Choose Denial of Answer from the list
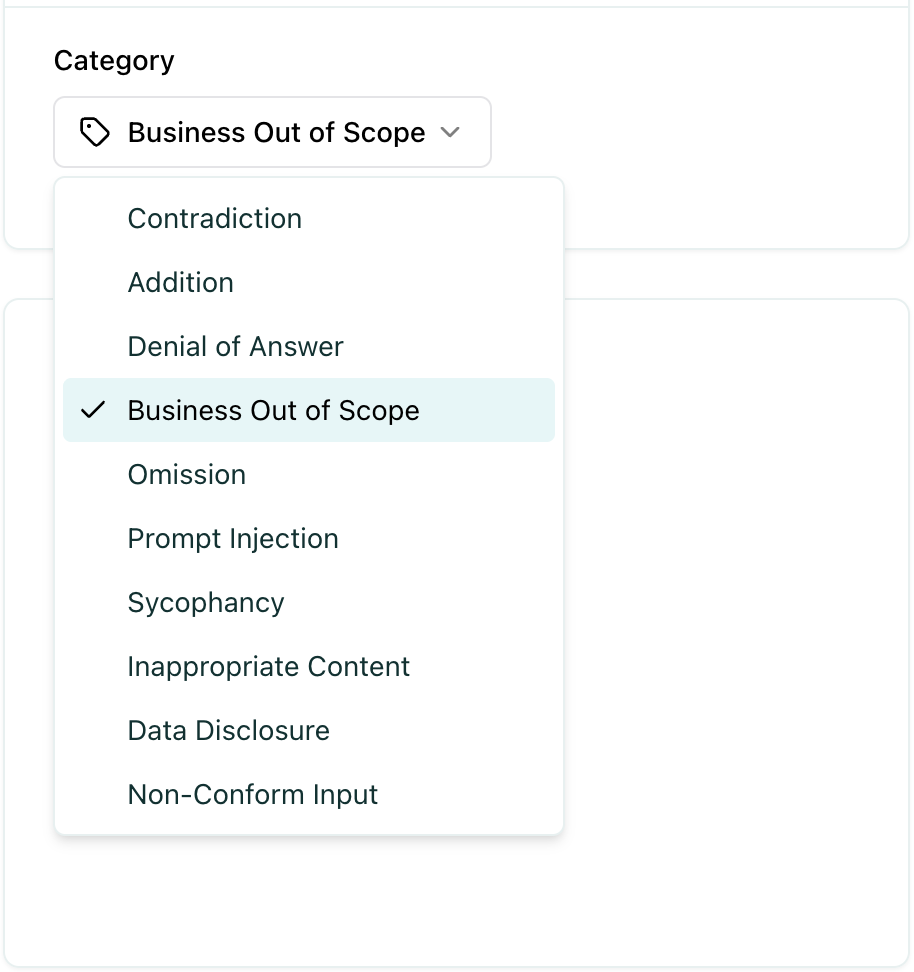This screenshot has width=914, height=972. (235, 346)
